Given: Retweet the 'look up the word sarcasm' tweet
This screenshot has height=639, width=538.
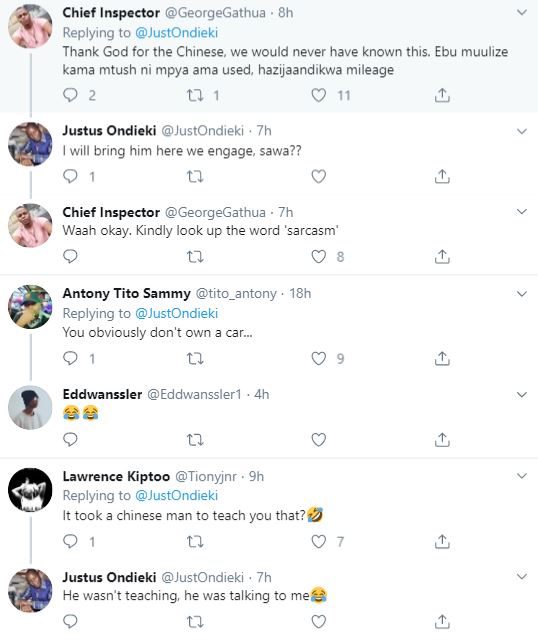Looking at the screenshot, I should (195, 257).
